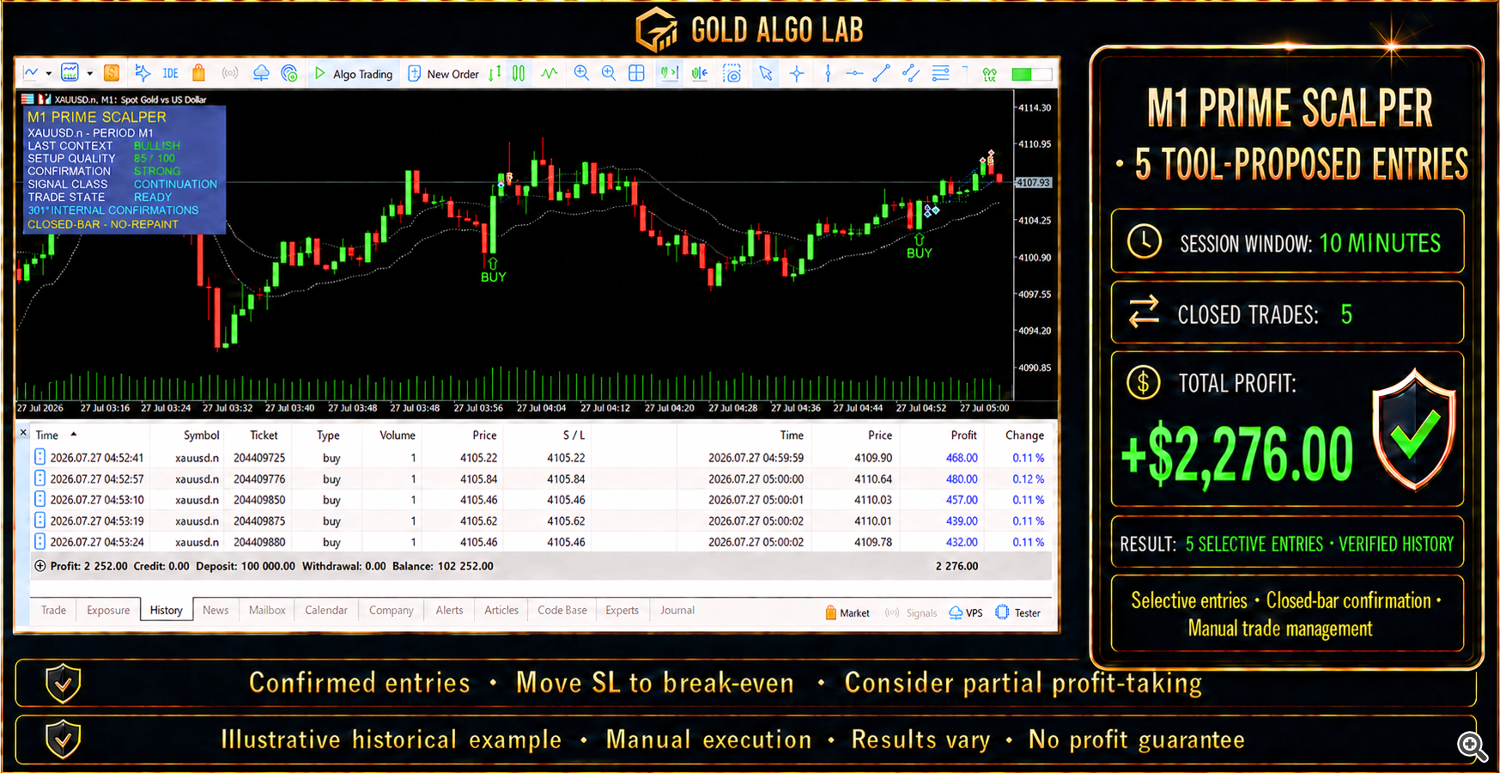
Task: Click the Ticket column header
Action: (x=264, y=435)
